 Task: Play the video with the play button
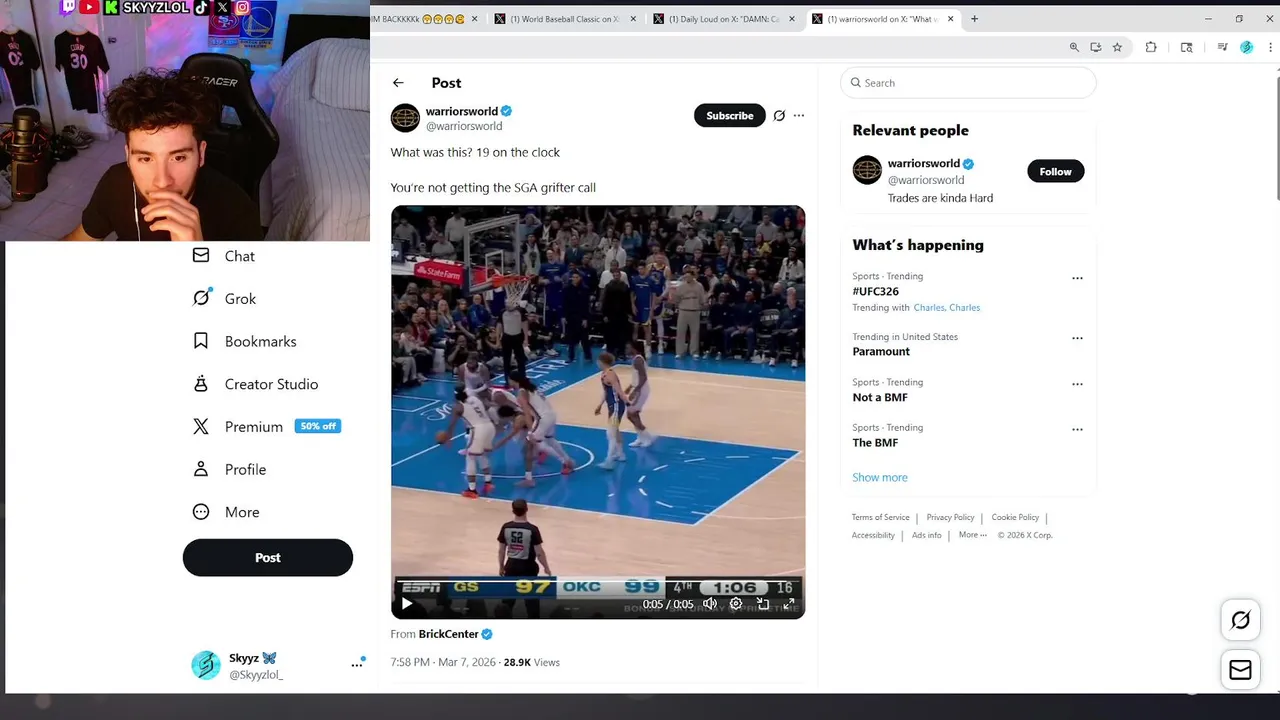(x=407, y=604)
